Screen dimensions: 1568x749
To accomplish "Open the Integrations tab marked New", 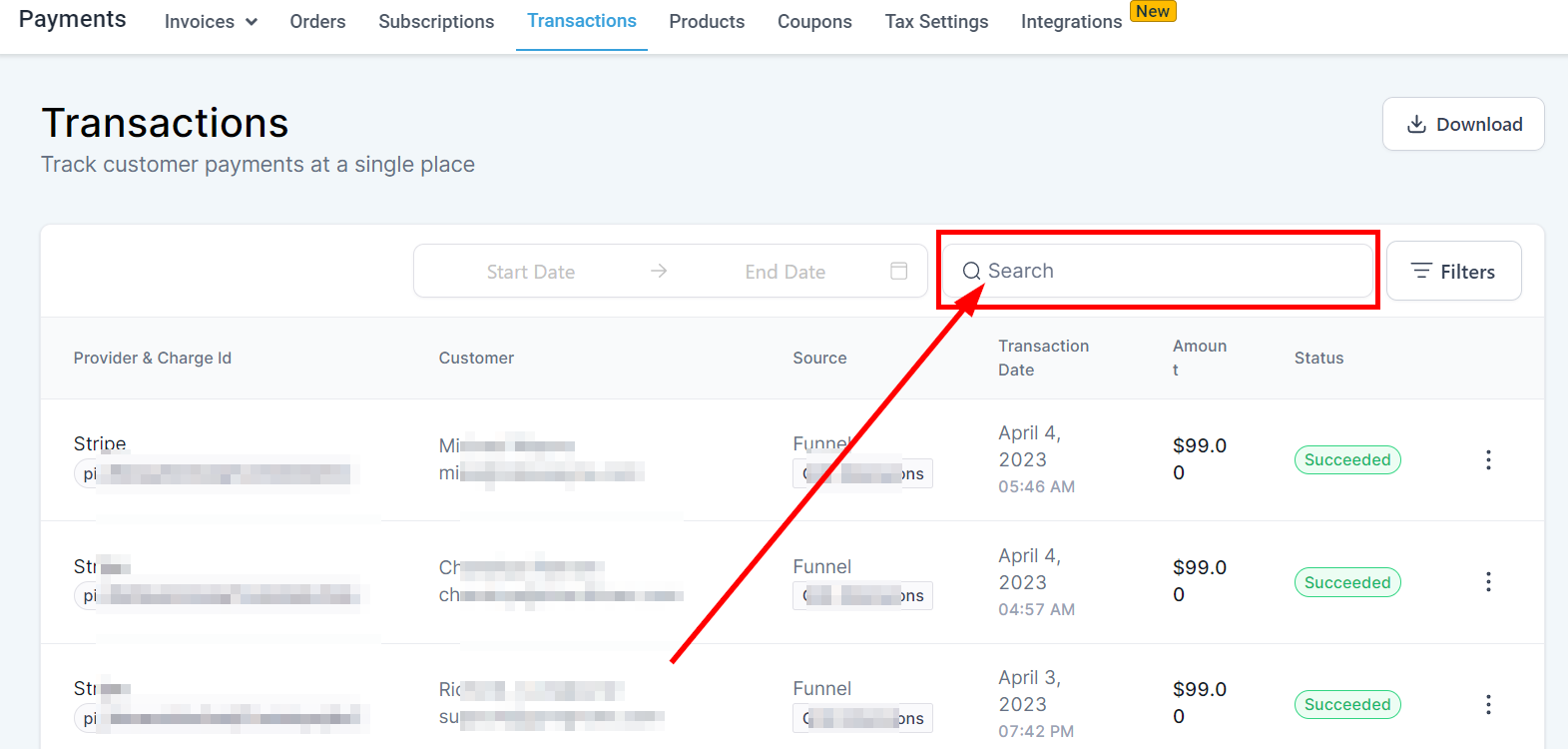I will (x=1071, y=22).
